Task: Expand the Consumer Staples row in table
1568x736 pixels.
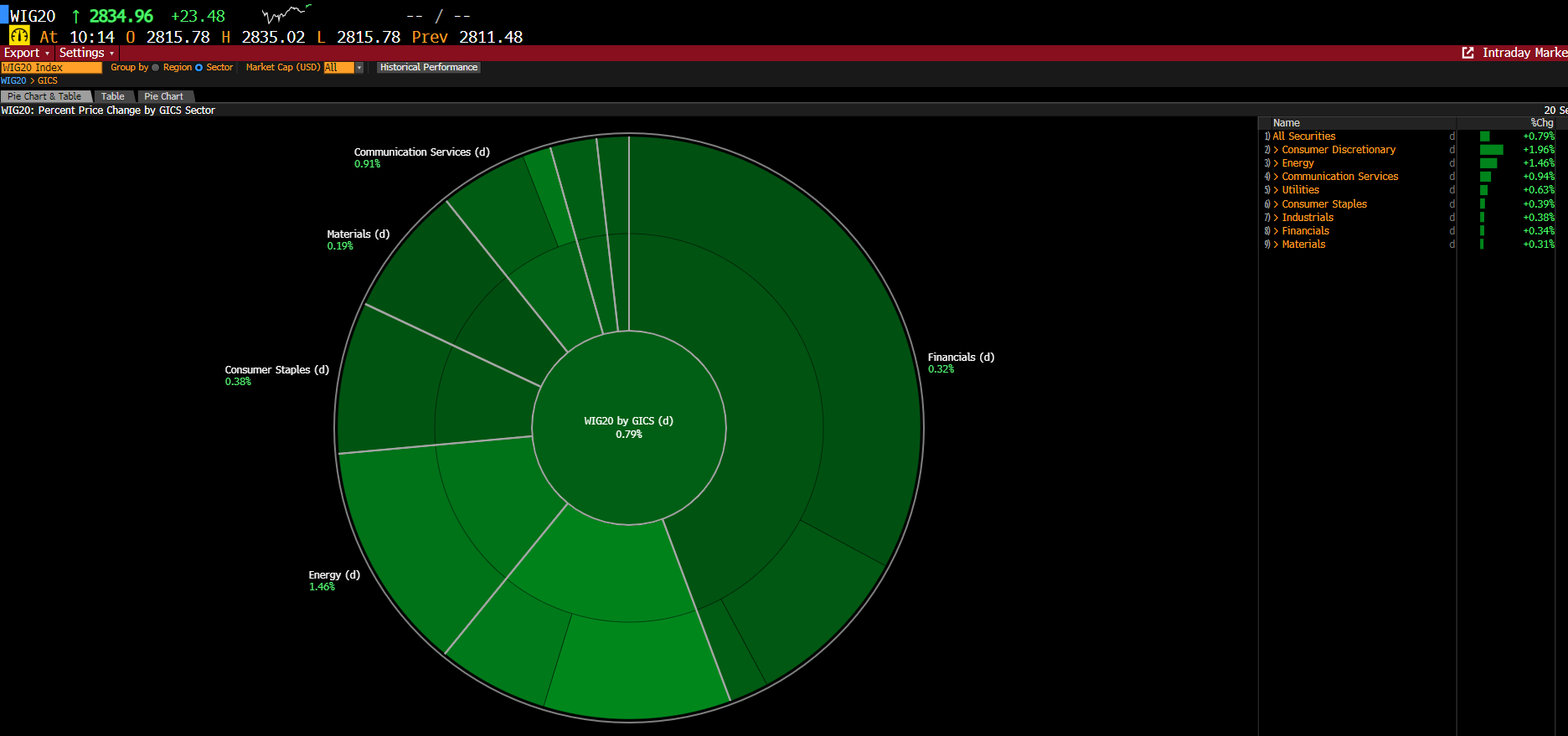Action: click(1276, 204)
